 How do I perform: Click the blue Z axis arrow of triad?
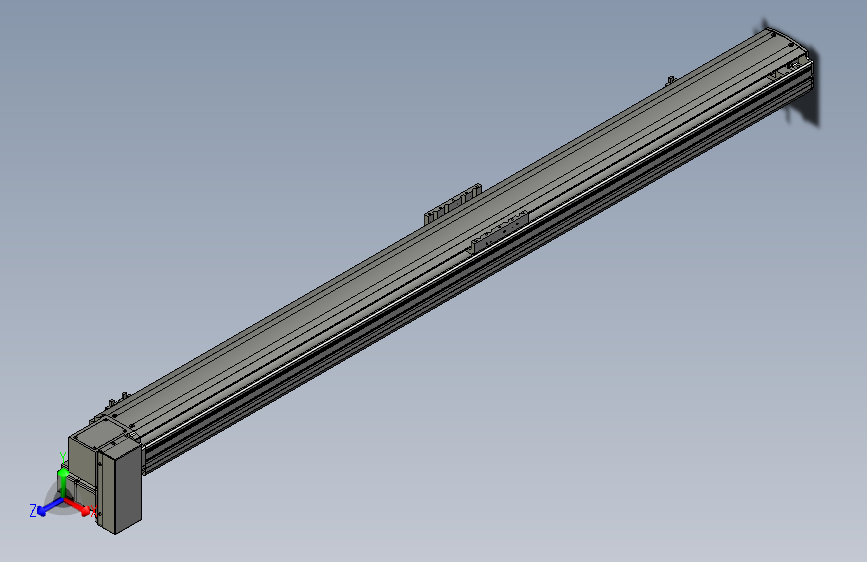pyautogui.click(x=50, y=507)
